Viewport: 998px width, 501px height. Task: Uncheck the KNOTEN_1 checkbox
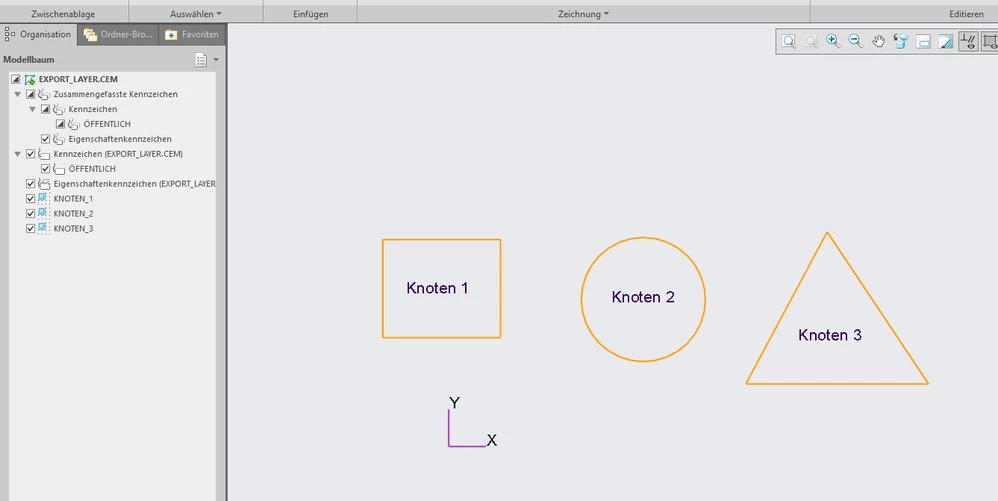pyautogui.click(x=31, y=199)
